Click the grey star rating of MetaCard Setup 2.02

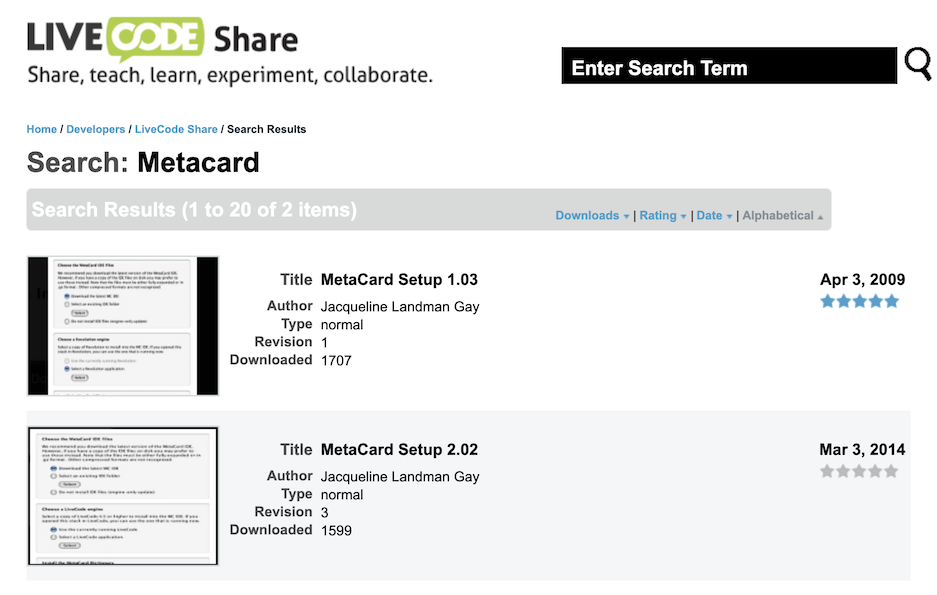pyautogui.click(x=859, y=471)
